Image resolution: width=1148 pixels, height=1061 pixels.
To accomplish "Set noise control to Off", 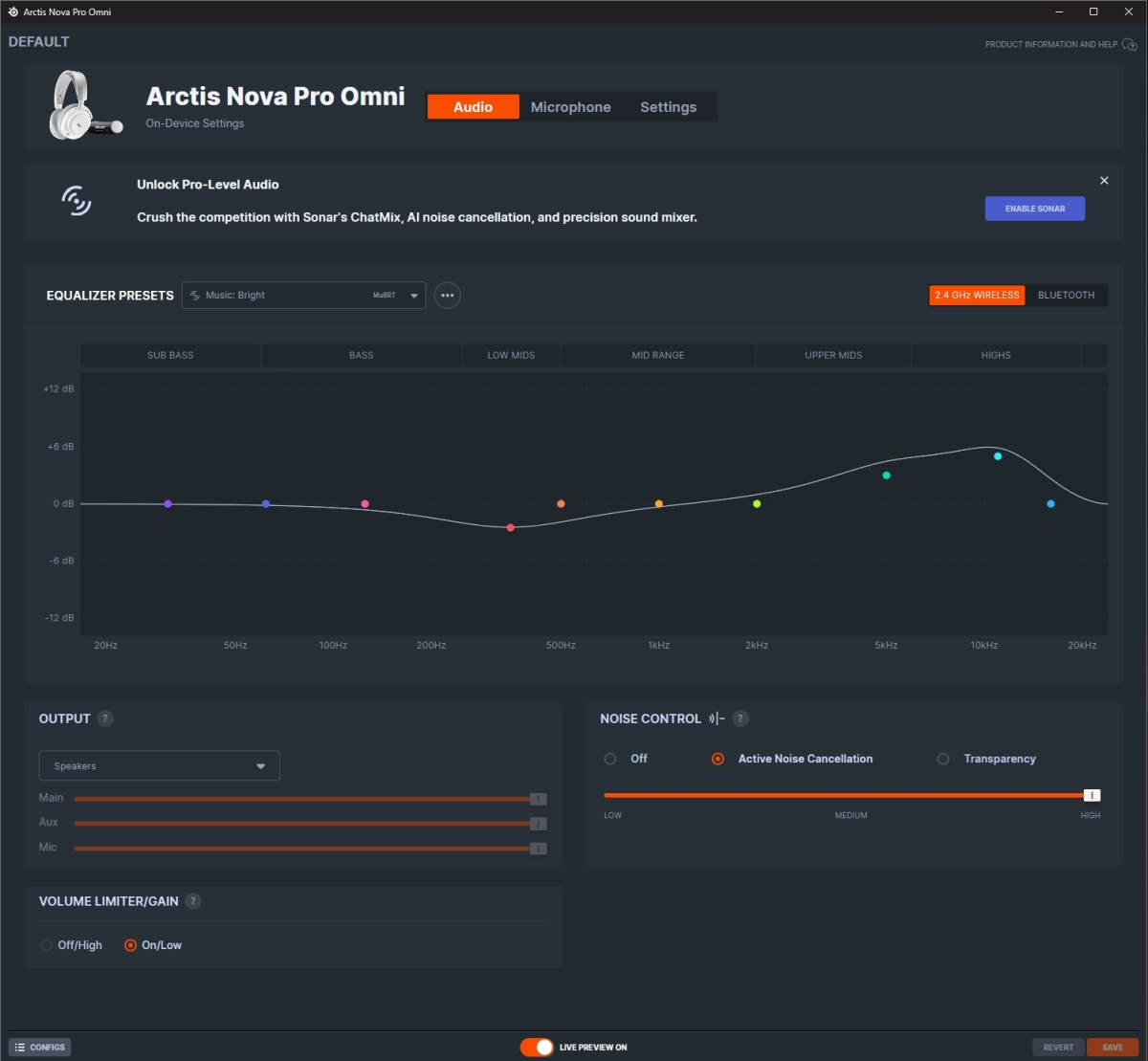I will (x=626, y=759).
